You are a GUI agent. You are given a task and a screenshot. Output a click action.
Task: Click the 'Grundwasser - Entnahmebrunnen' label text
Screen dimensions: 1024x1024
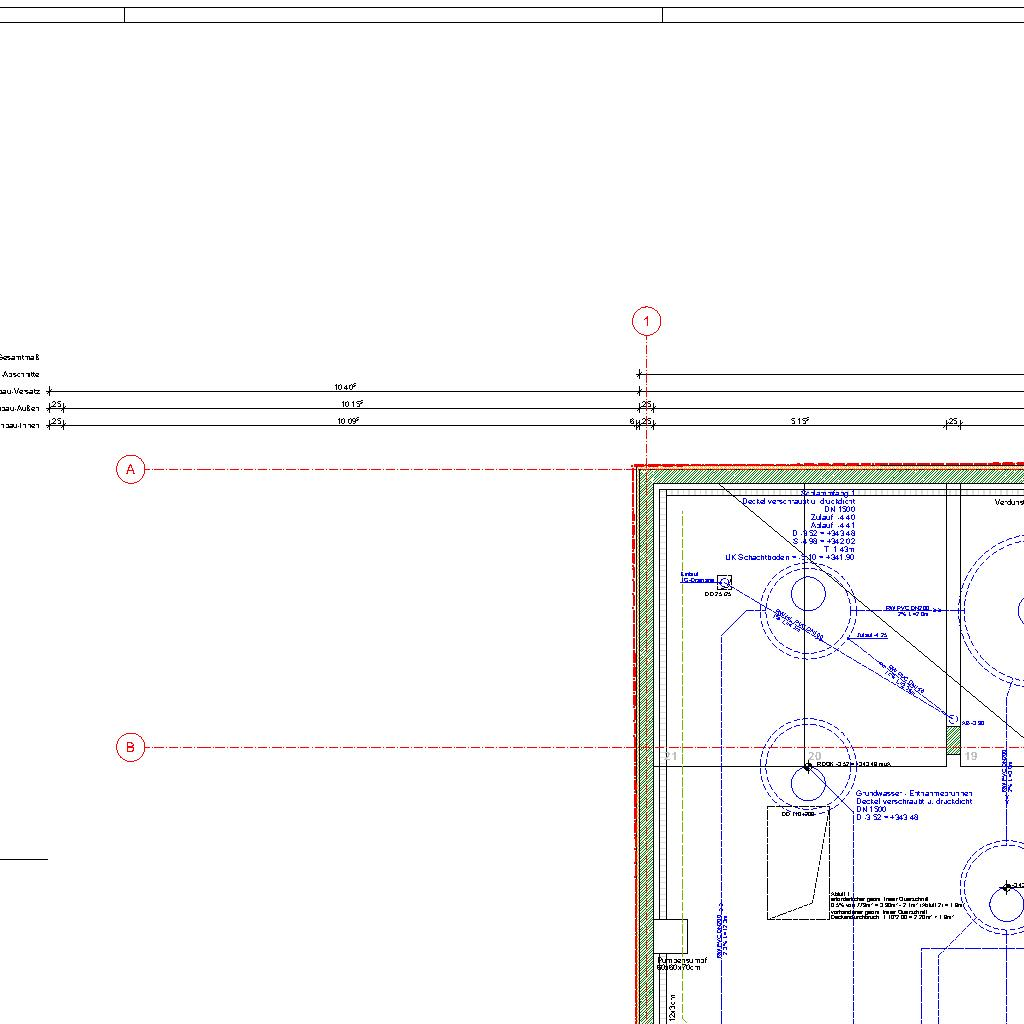tap(913, 793)
